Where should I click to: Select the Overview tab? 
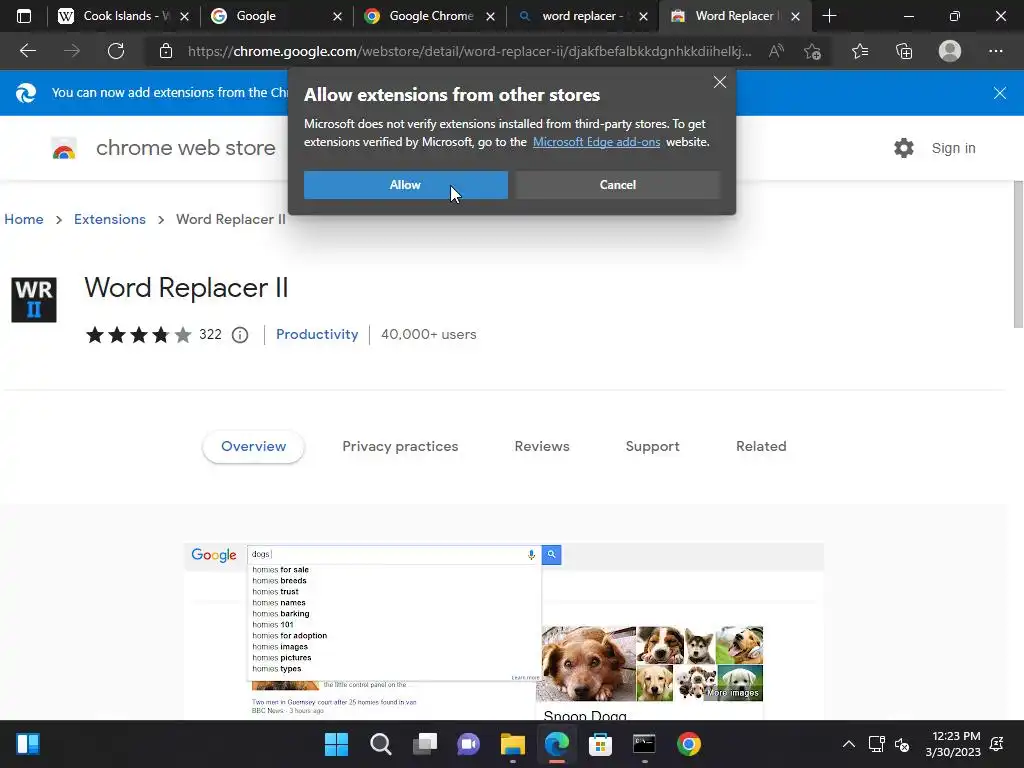point(253,447)
